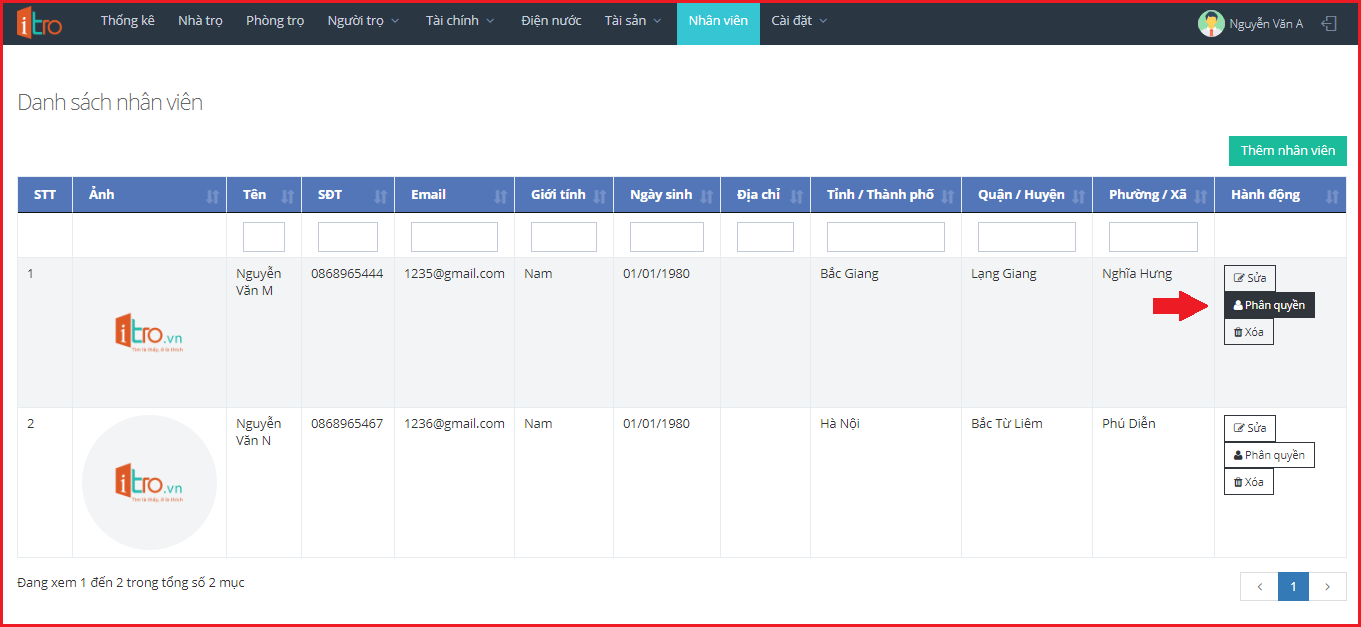Click the logout icon at top right
Viewport: 1361px width, 627px height.
click(1329, 23)
